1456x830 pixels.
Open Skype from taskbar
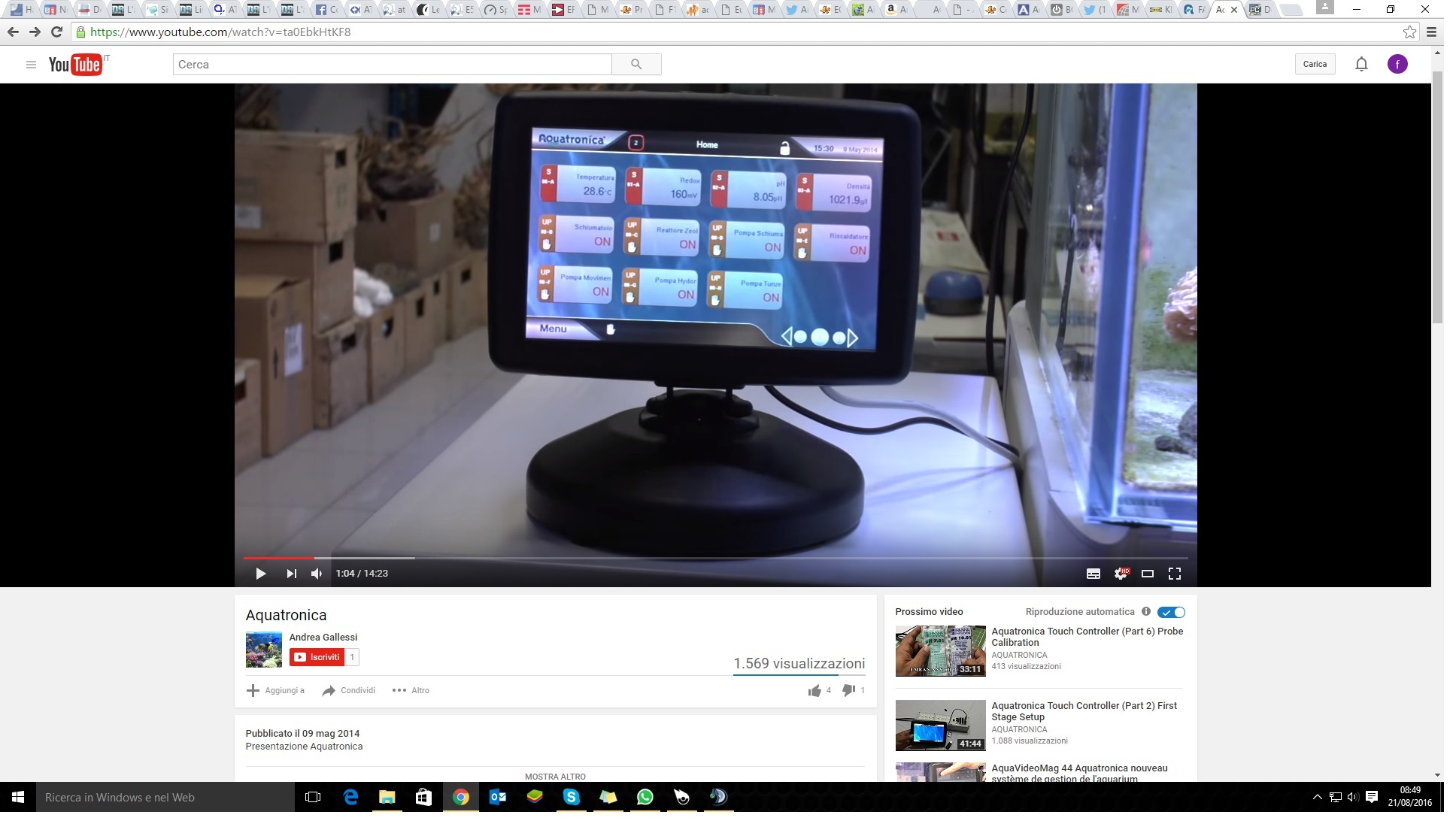[572, 797]
